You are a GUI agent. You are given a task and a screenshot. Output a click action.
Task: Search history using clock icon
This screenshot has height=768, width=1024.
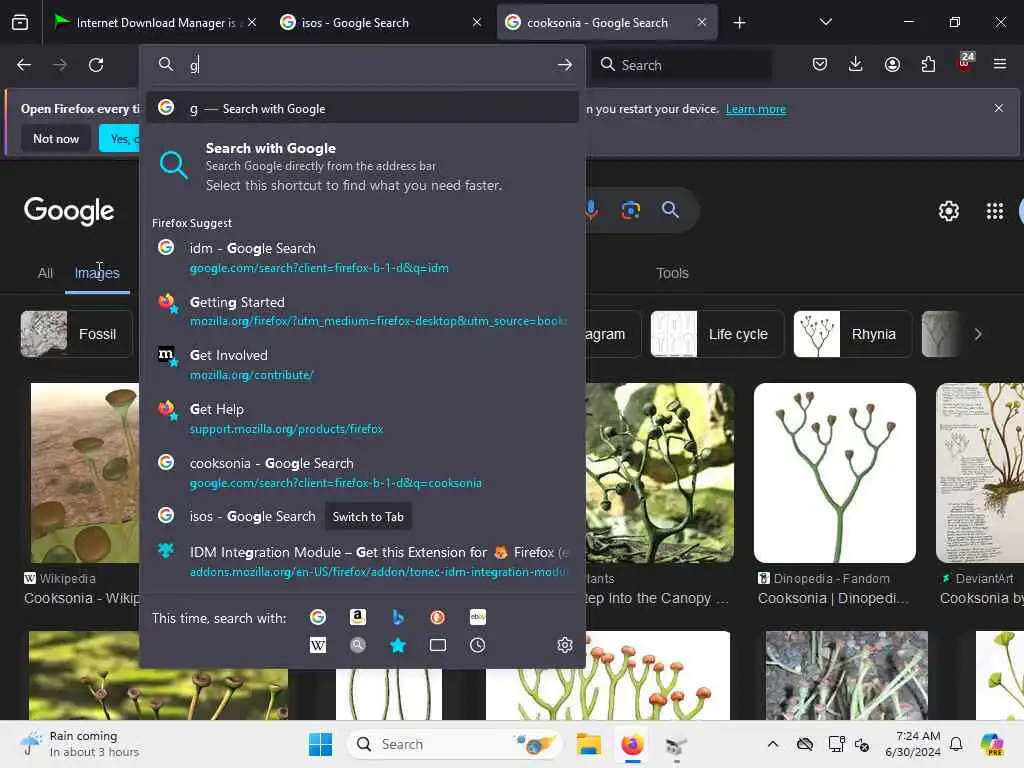(477, 645)
